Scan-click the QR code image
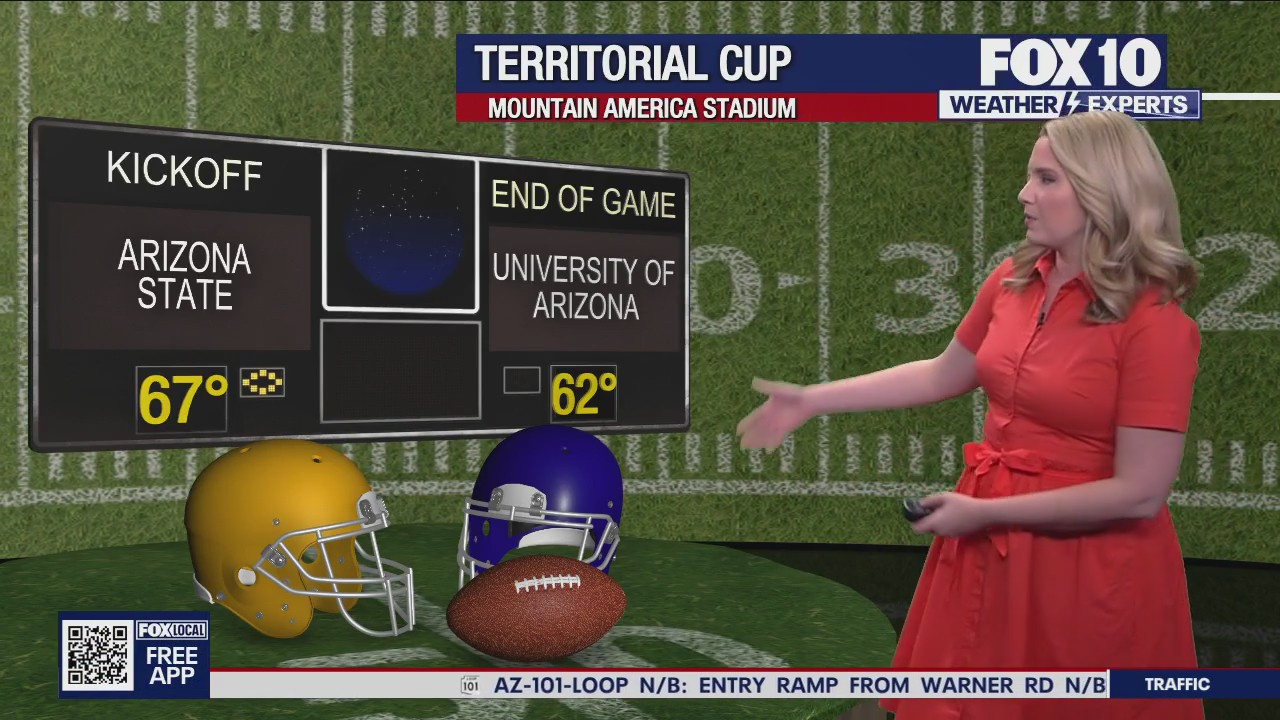 tap(97, 655)
